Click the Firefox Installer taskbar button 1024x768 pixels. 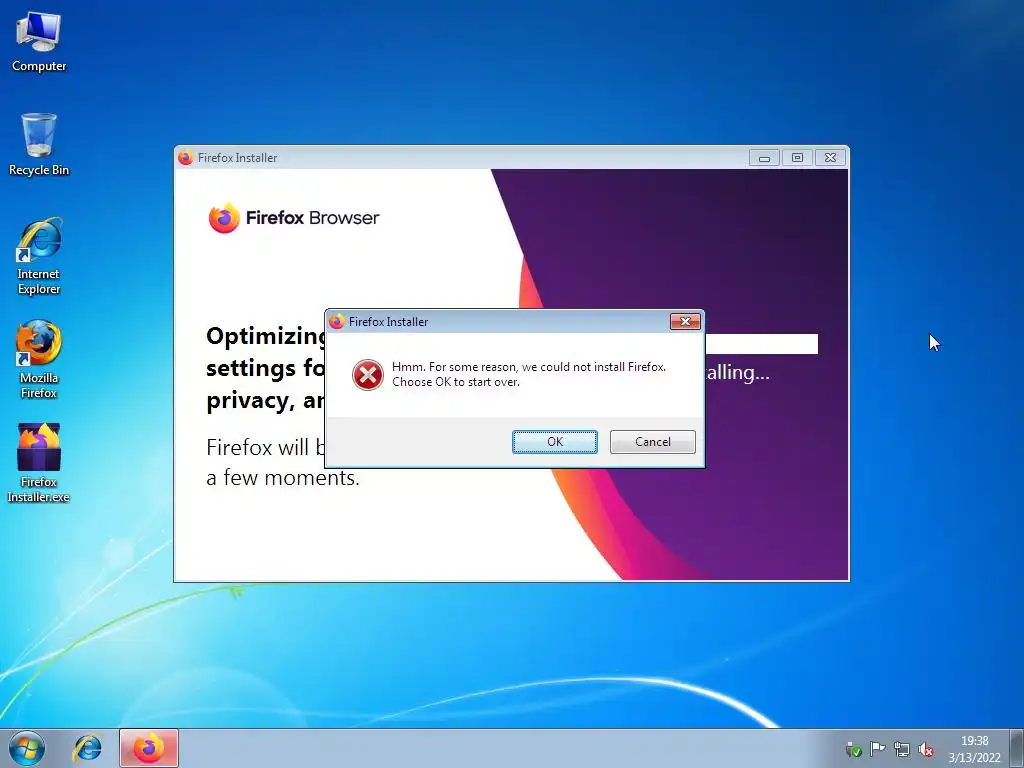point(149,748)
